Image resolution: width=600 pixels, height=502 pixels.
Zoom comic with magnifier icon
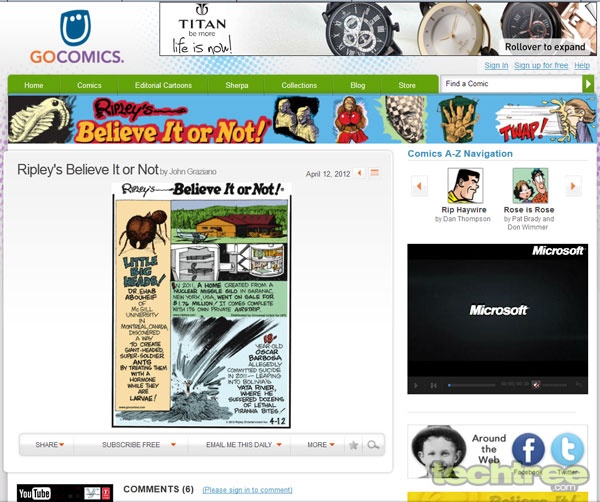(x=373, y=445)
